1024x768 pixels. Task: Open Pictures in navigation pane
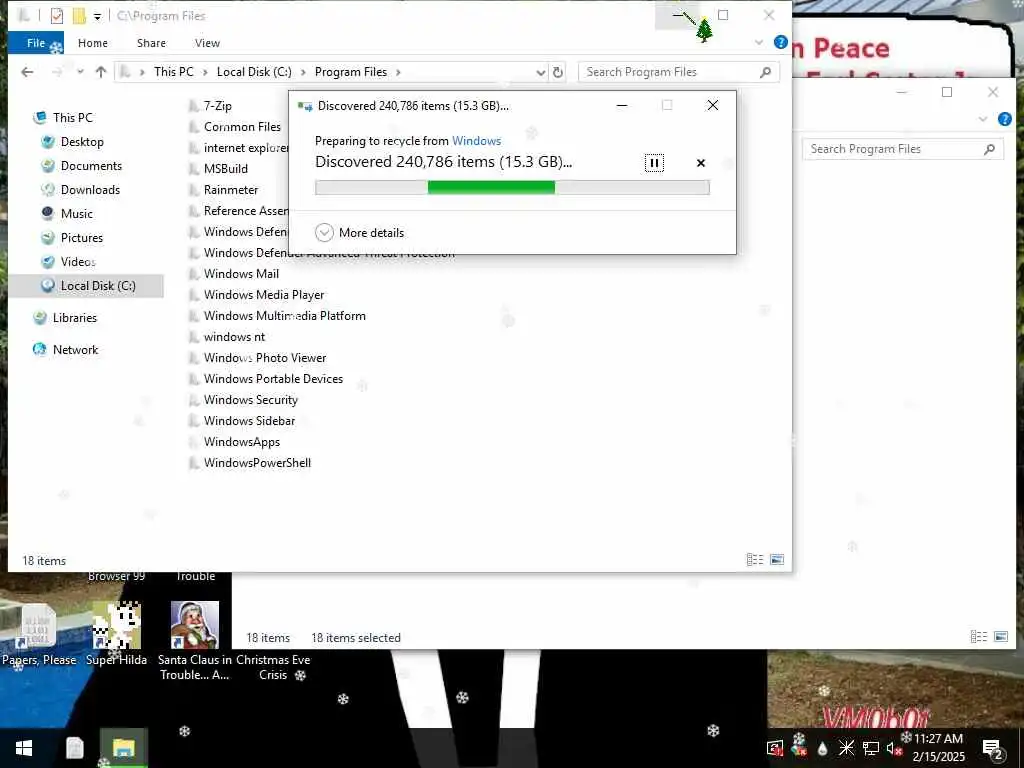(x=82, y=238)
